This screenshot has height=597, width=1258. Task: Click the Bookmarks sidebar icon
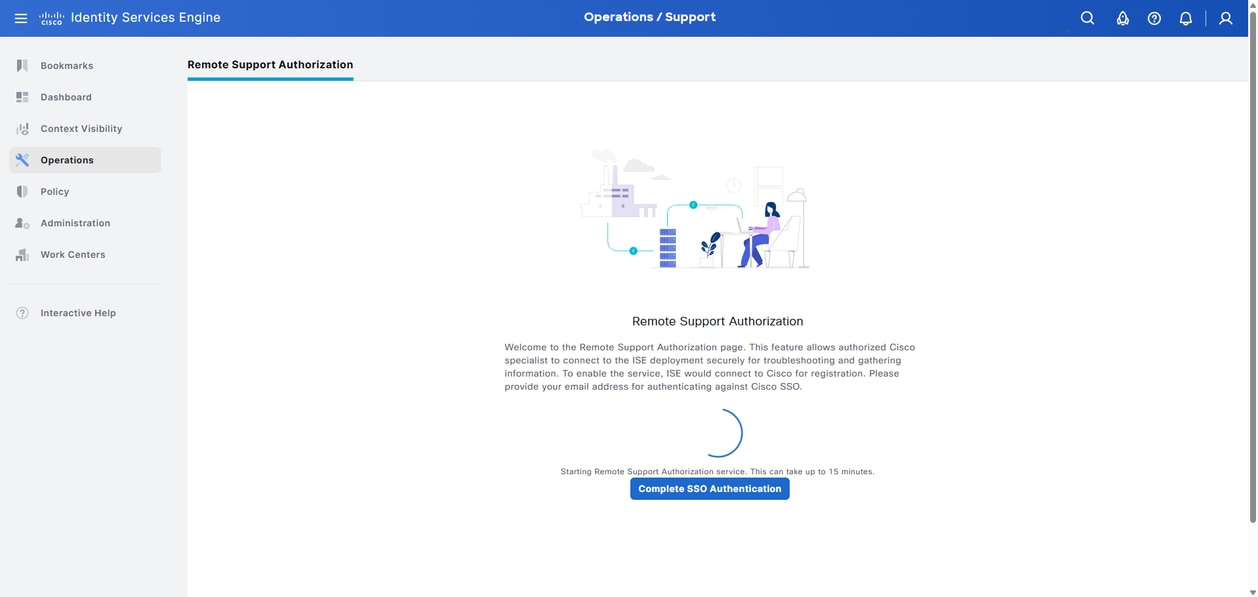[21, 65]
